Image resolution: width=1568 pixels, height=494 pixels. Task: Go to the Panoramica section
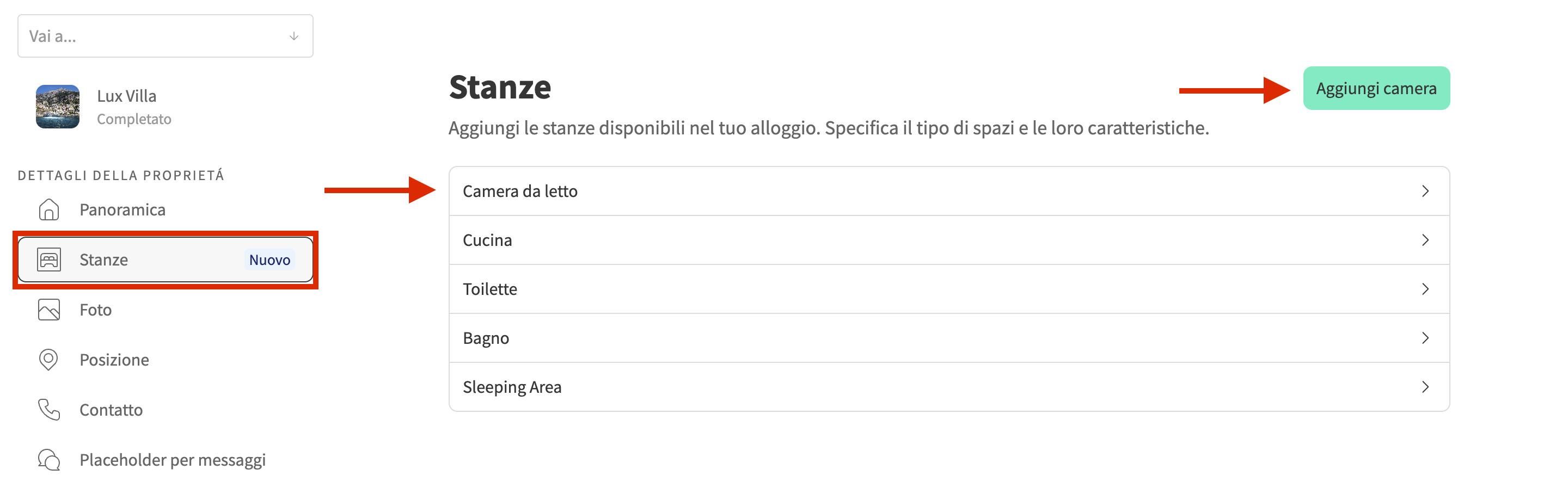click(122, 210)
